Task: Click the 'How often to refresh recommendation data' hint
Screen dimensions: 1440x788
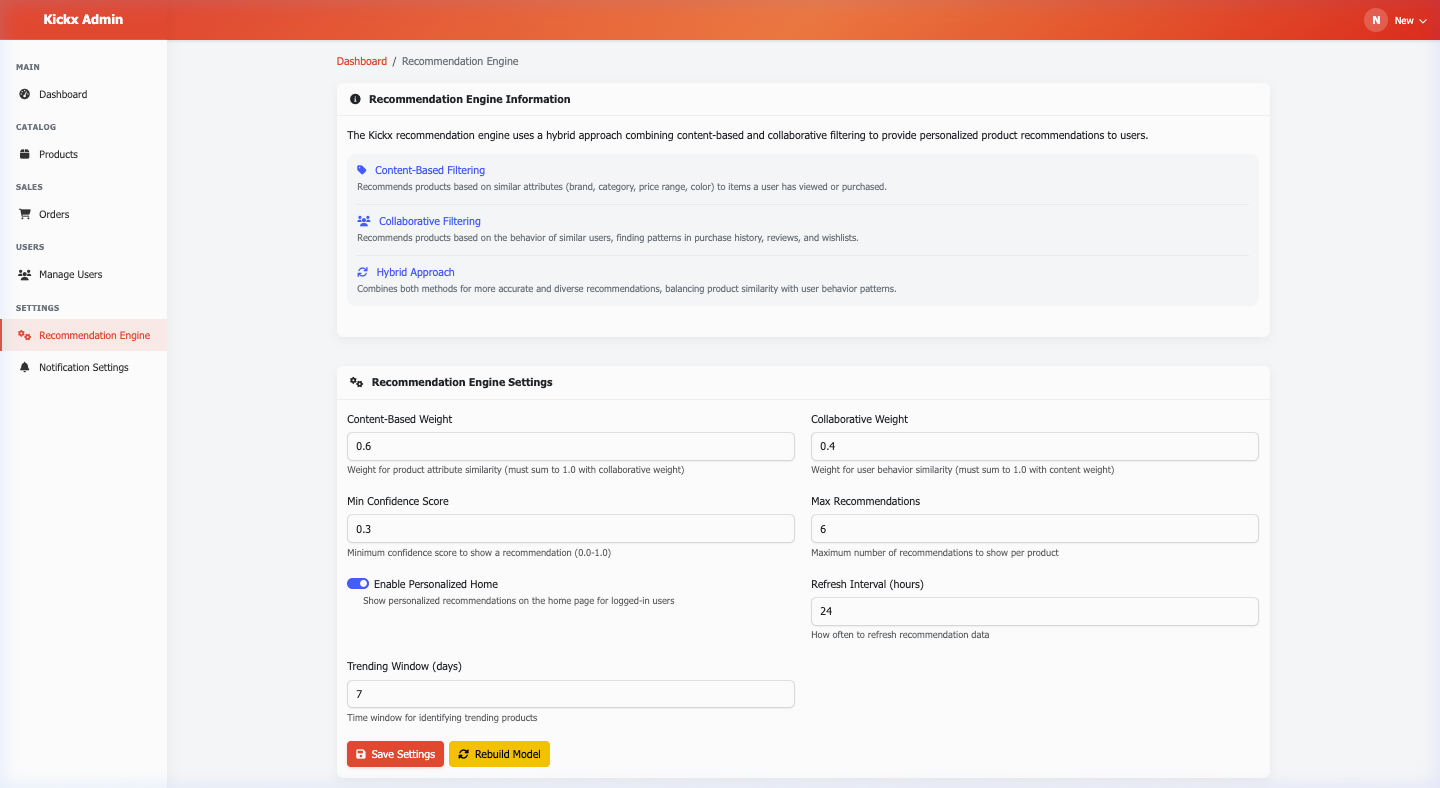Action: [900, 635]
